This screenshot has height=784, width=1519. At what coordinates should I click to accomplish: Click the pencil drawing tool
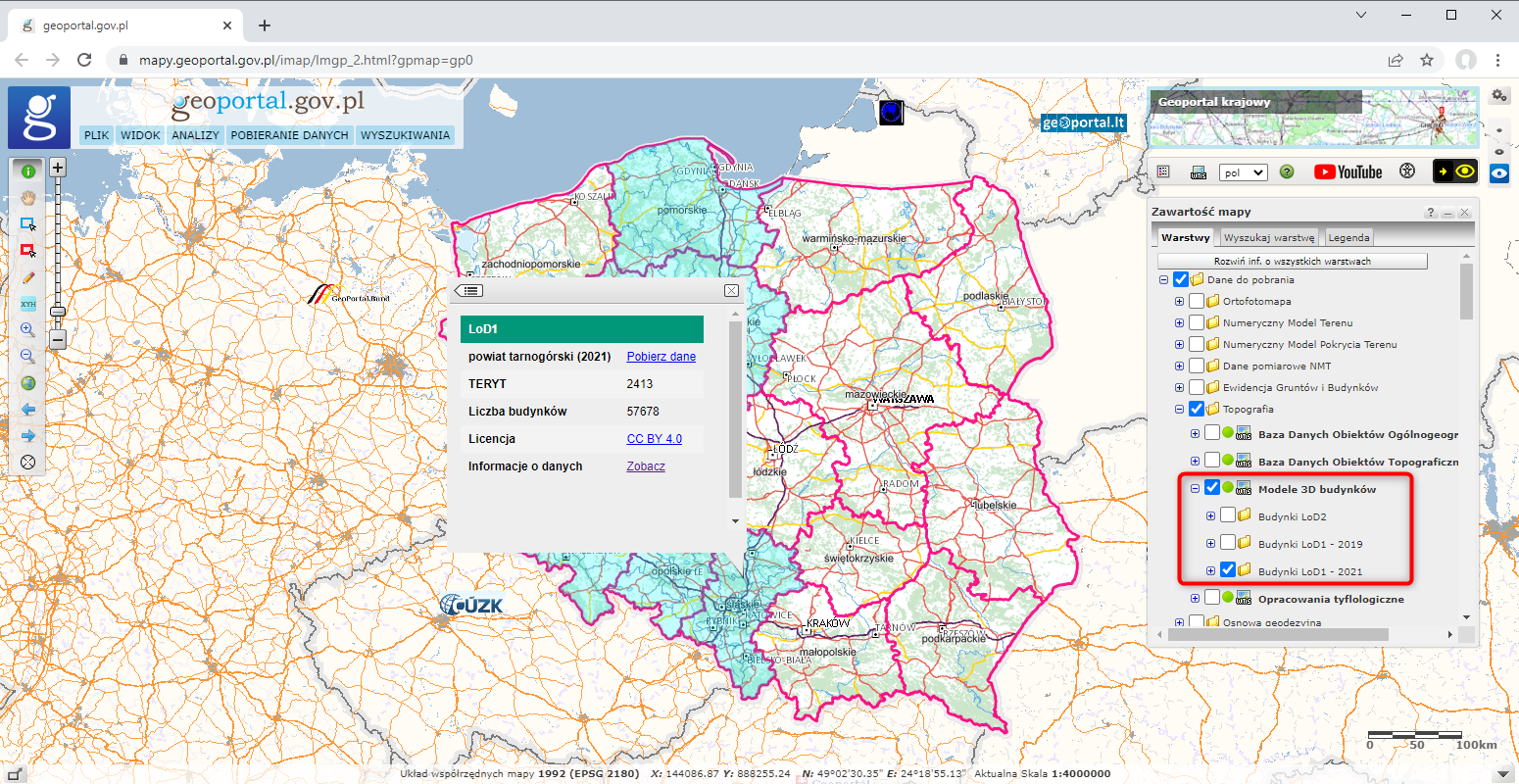27,278
